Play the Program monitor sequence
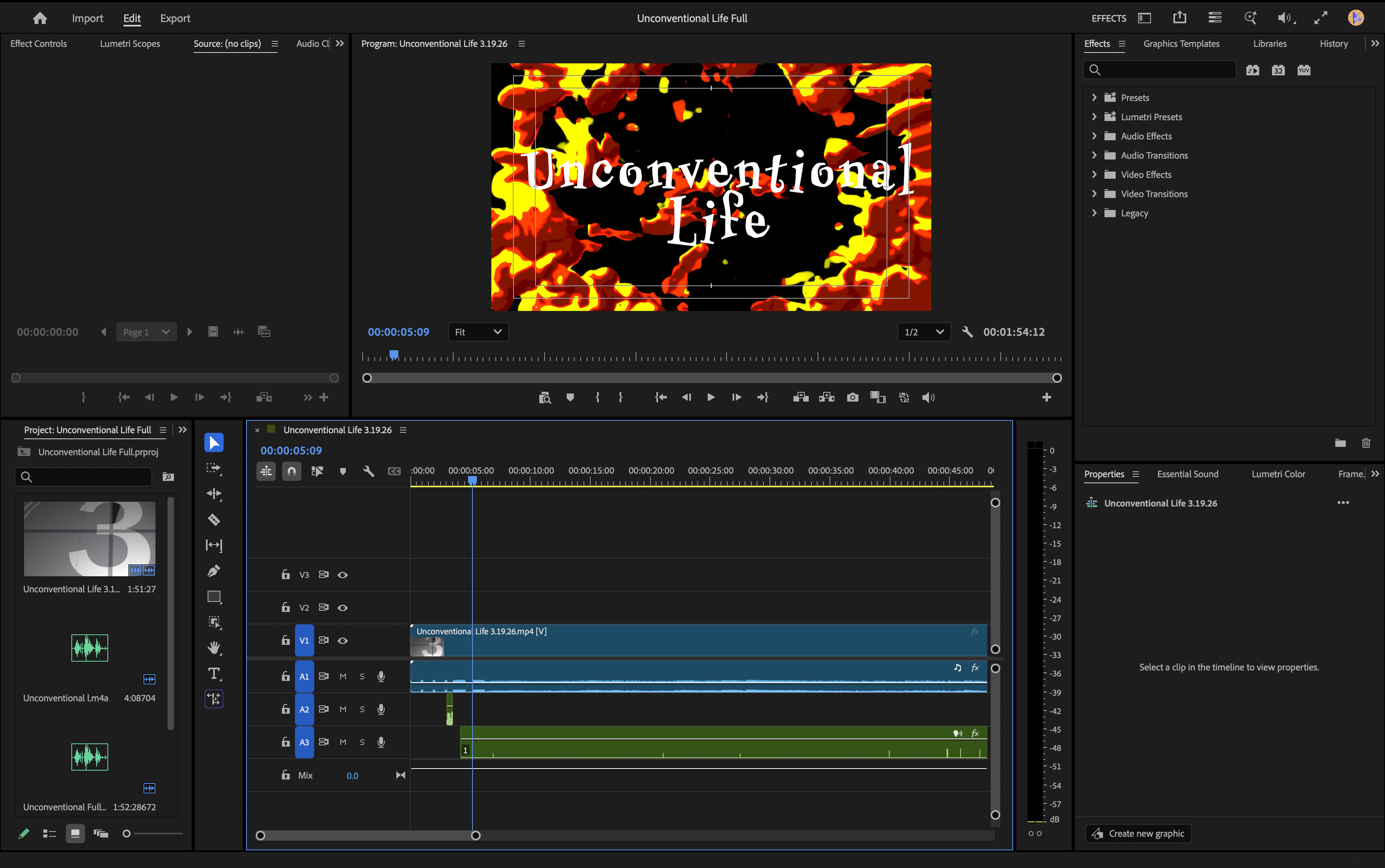The image size is (1385, 868). point(711,397)
